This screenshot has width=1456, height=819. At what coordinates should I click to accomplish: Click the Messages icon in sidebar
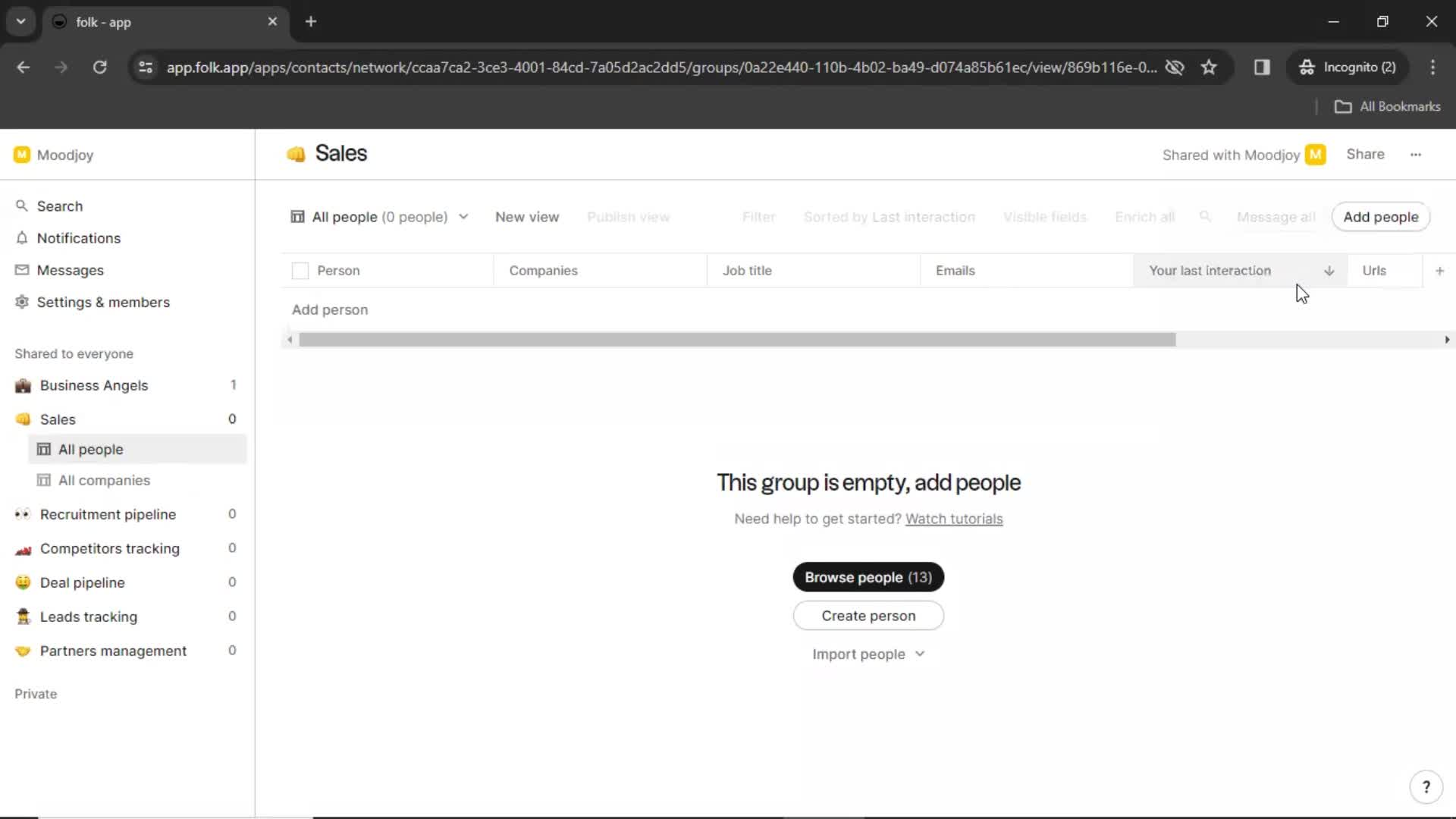coord(23,270)
